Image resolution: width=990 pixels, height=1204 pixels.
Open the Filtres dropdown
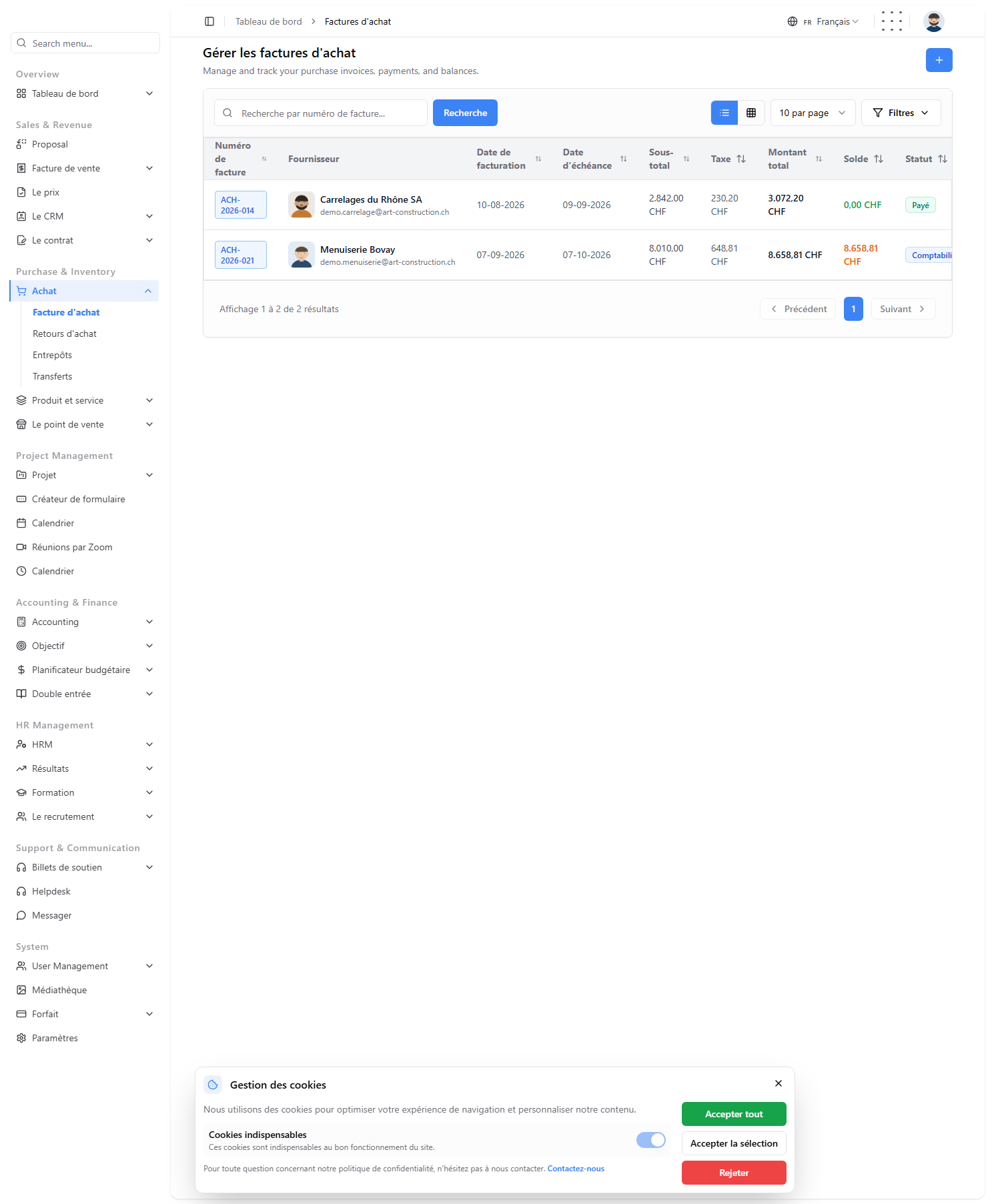tap(901, 113)
